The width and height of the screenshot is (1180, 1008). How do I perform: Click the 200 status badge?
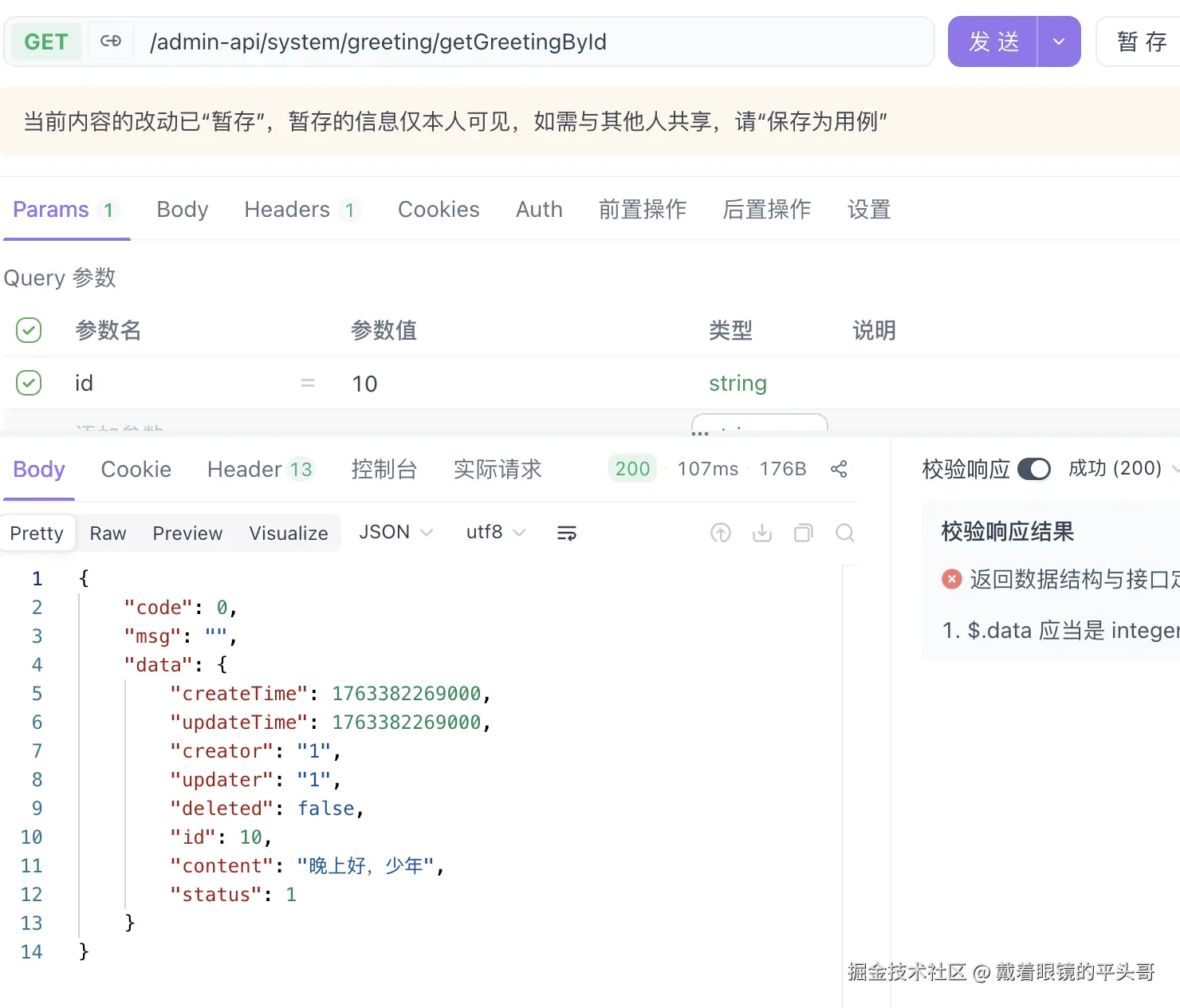tap(632, 469)
